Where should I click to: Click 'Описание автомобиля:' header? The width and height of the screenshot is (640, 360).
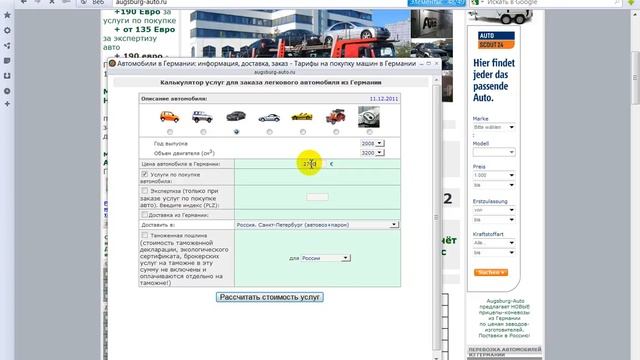(174, 99)
